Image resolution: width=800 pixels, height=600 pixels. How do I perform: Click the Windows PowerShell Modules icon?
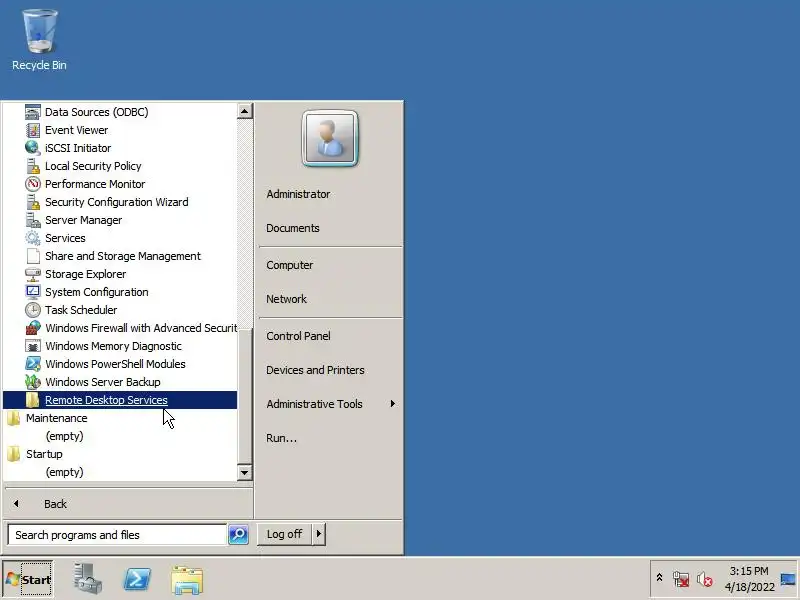click(x=33, y=364)
